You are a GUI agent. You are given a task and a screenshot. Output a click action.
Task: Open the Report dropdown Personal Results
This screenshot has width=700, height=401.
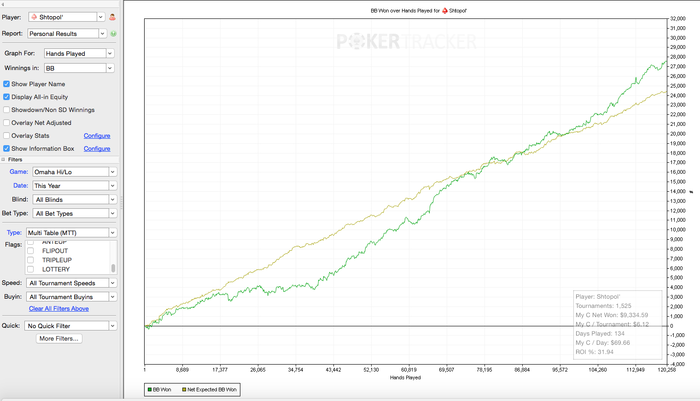tap(67, 33)
